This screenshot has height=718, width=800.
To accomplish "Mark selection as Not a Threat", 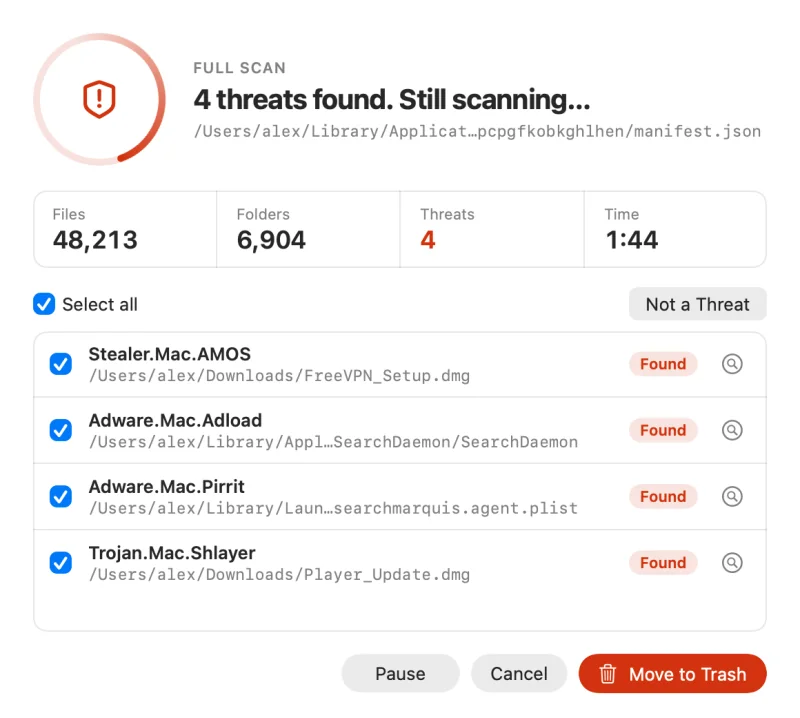I will (x=697, y=304).
